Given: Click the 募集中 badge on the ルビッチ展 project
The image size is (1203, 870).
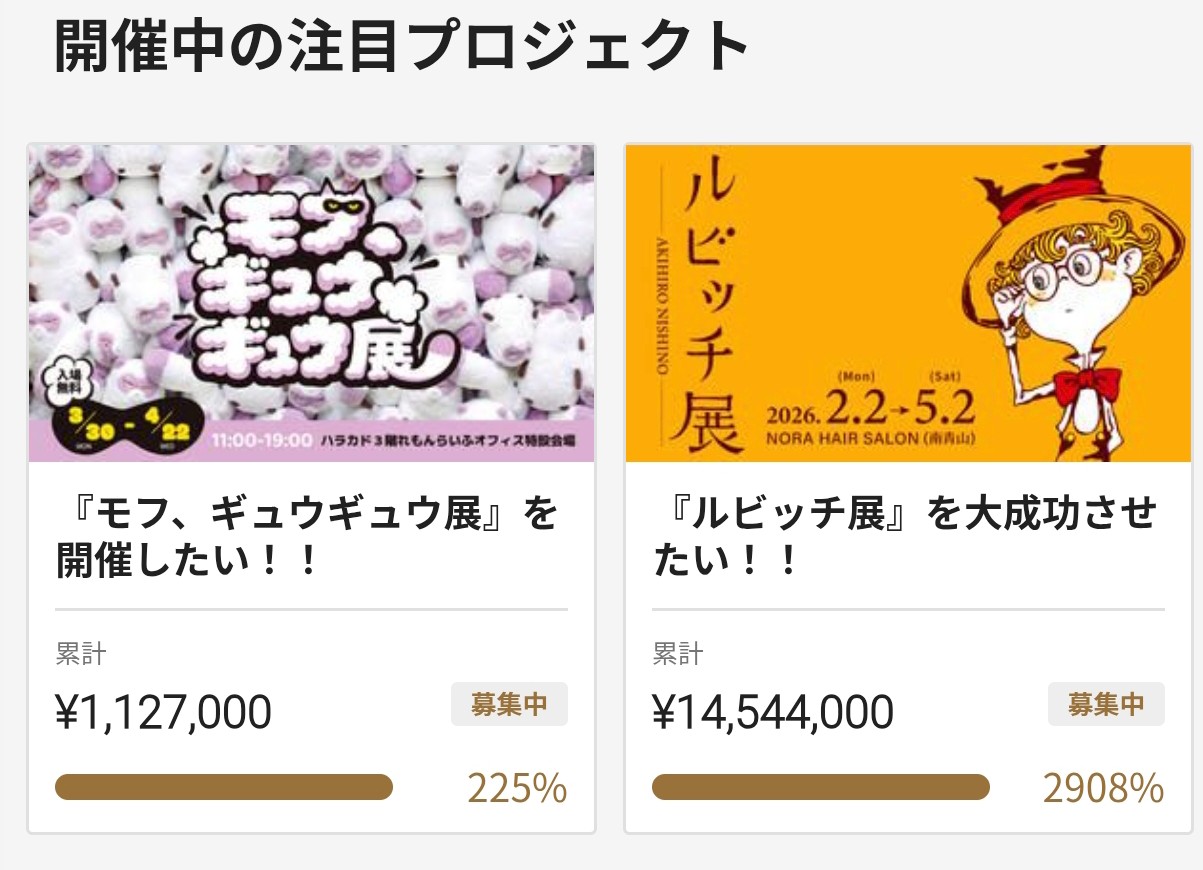Looking at the screenshot, I should (1106, 704).
